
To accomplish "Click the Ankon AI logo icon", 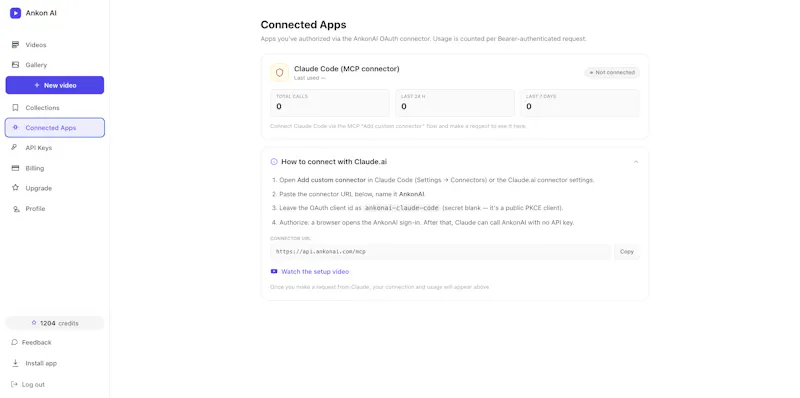I will pos(15,13).
